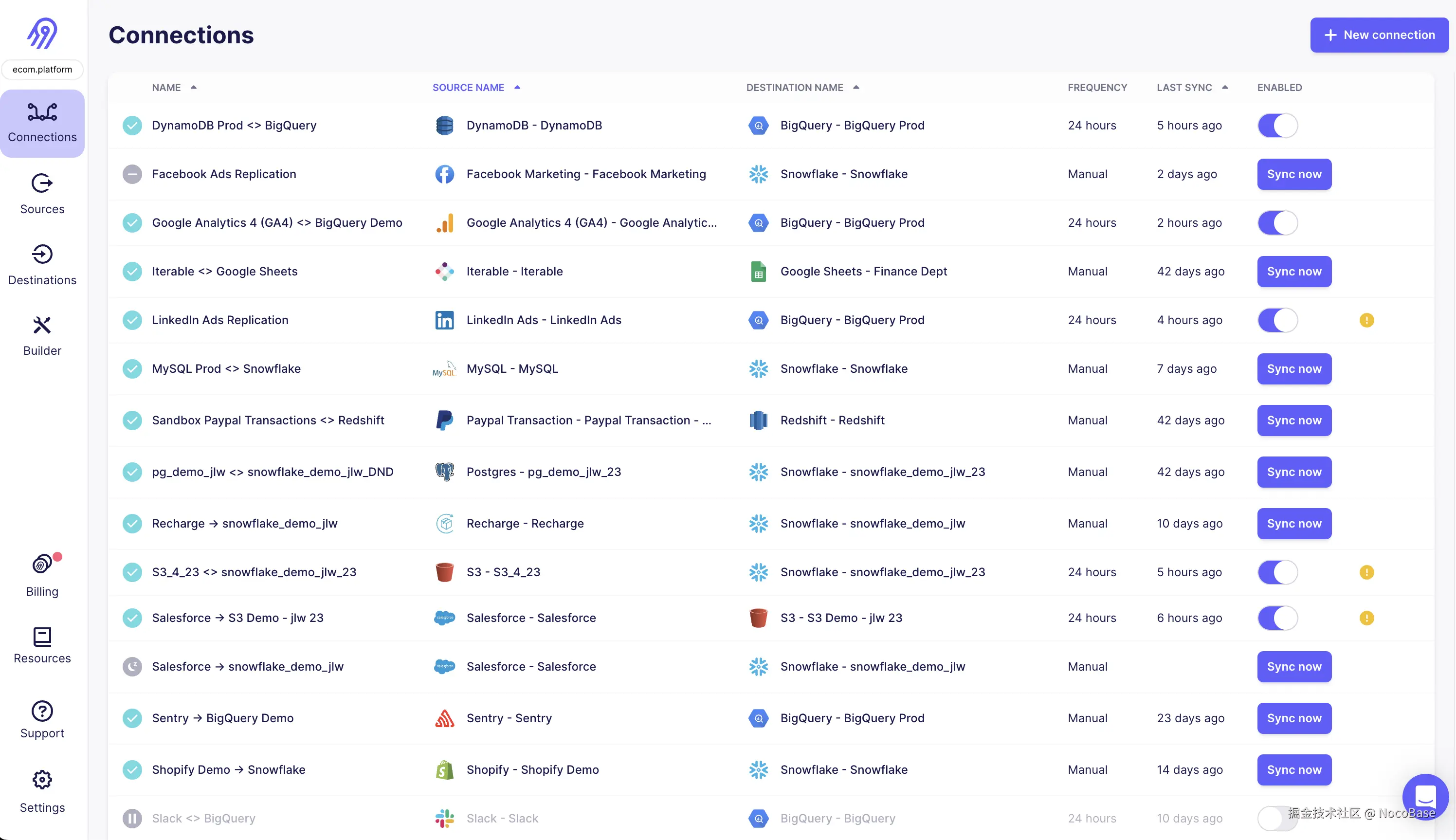Open the Builder tool in sidebar
Viewport: 1456px width, 840px height.
pyautogui.click(x=42, y=336)
